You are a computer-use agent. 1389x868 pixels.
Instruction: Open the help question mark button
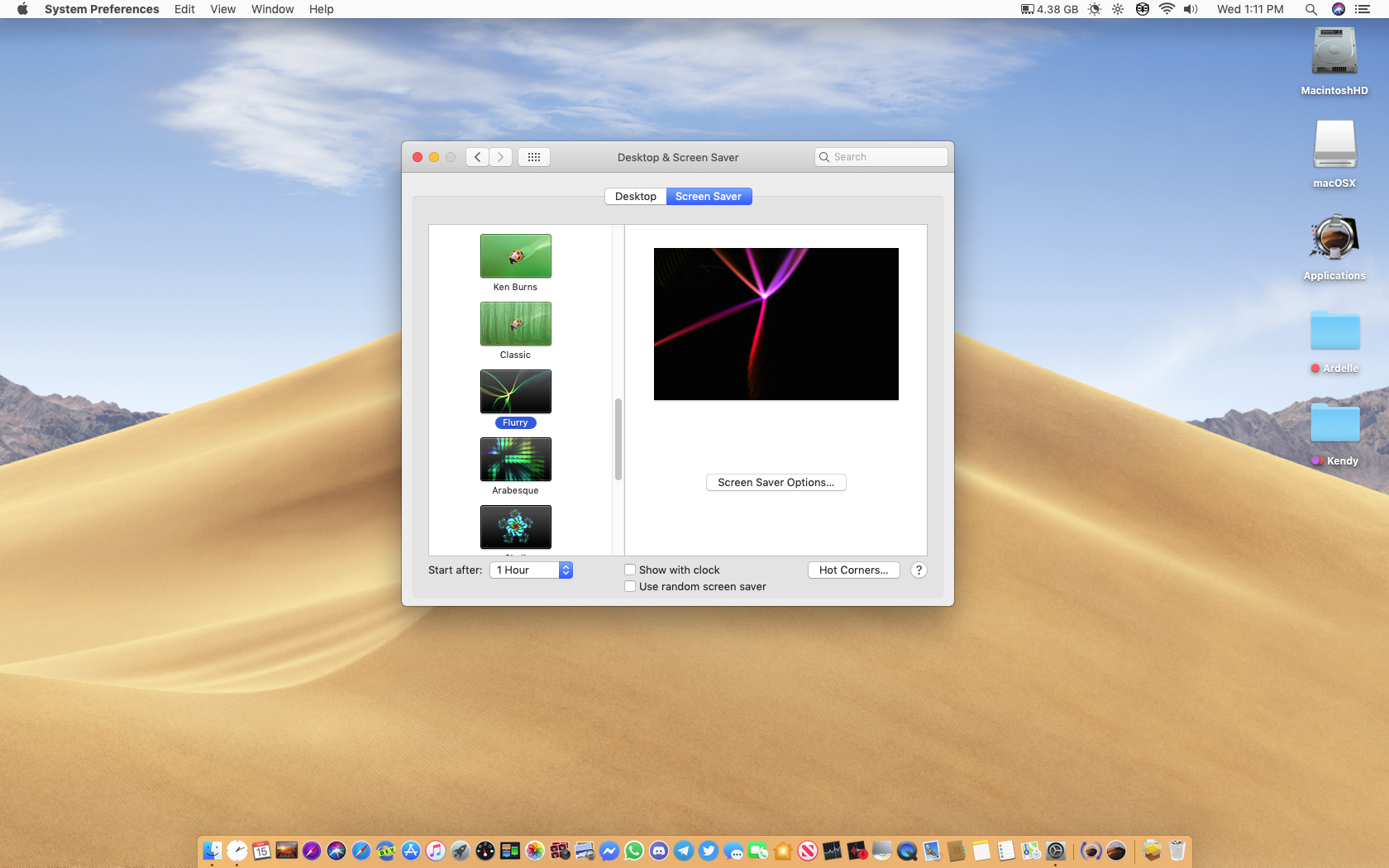tap(919, 570)
